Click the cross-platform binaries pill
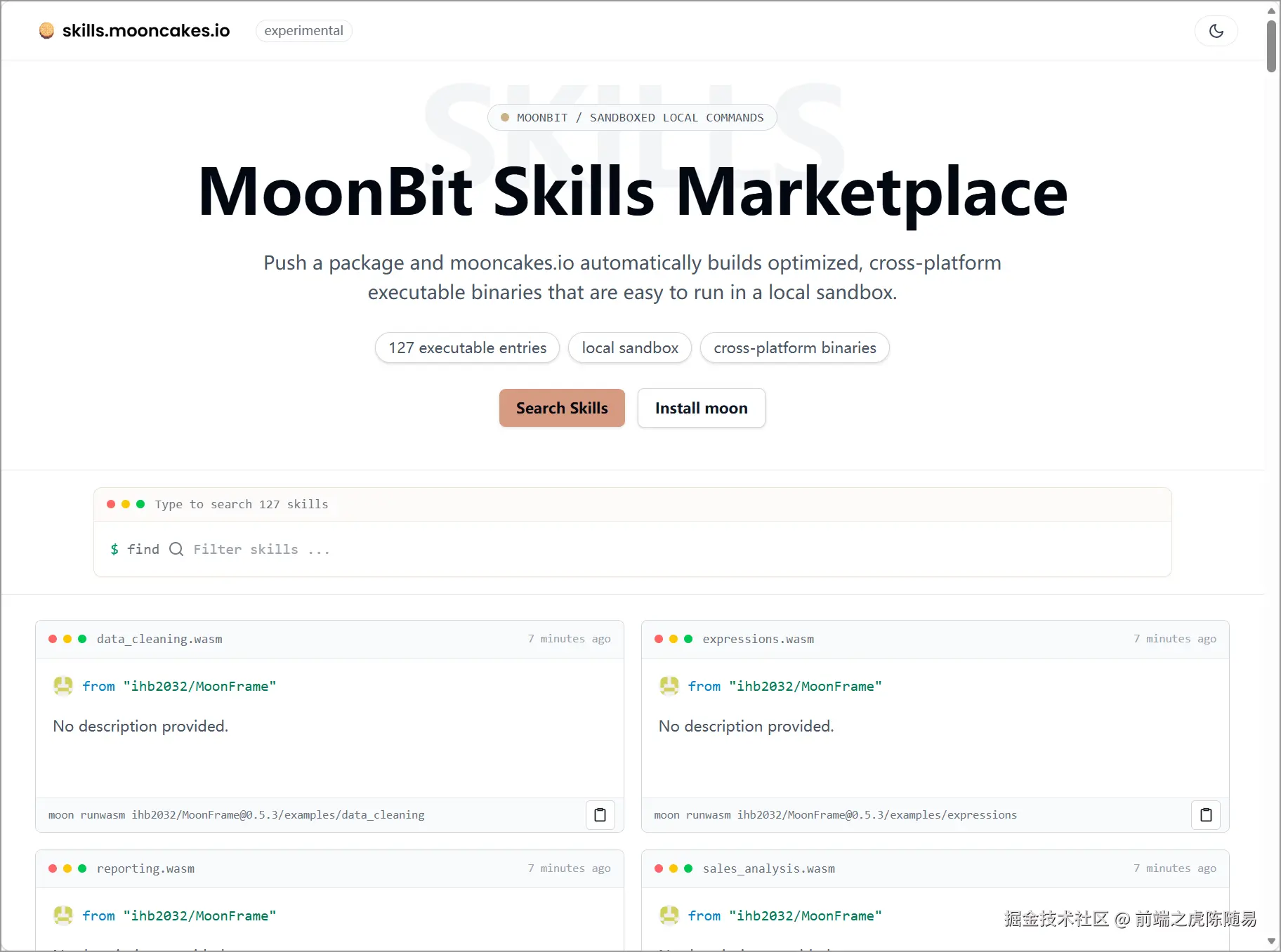Screen dimensions: 1281x952 coord(795,348)
